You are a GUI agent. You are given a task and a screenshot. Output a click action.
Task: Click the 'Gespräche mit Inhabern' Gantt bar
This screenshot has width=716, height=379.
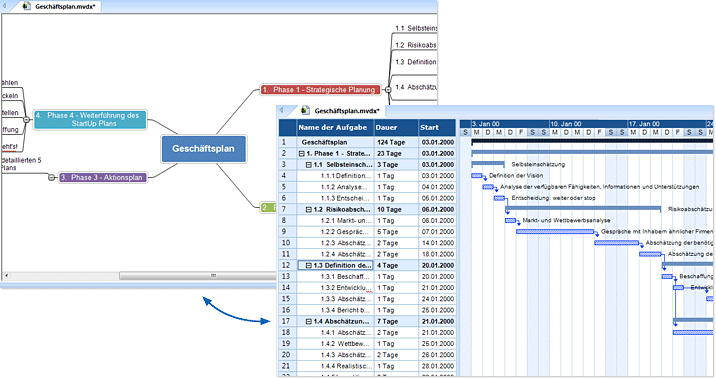[555, 232]
